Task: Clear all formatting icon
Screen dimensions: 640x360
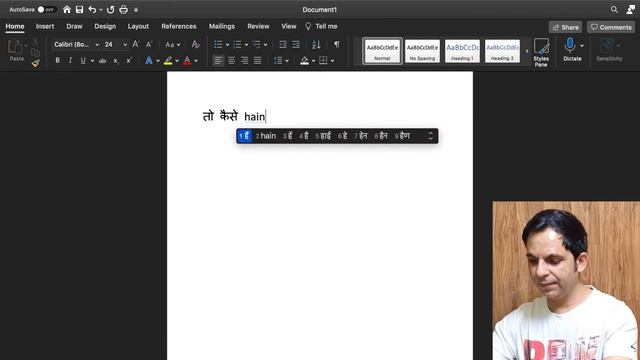Action: (196, 44)
